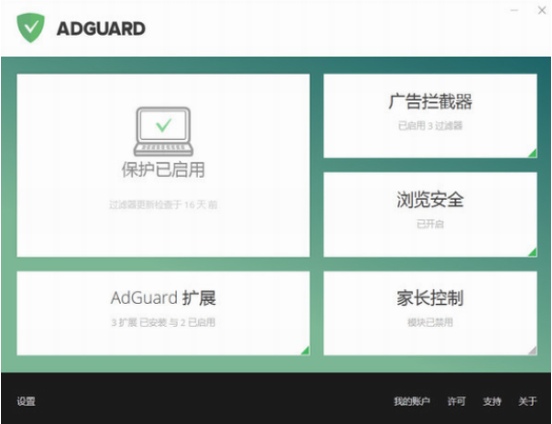Click the 模块已禁用 status text
552x424 pixels.
[430, 322]
